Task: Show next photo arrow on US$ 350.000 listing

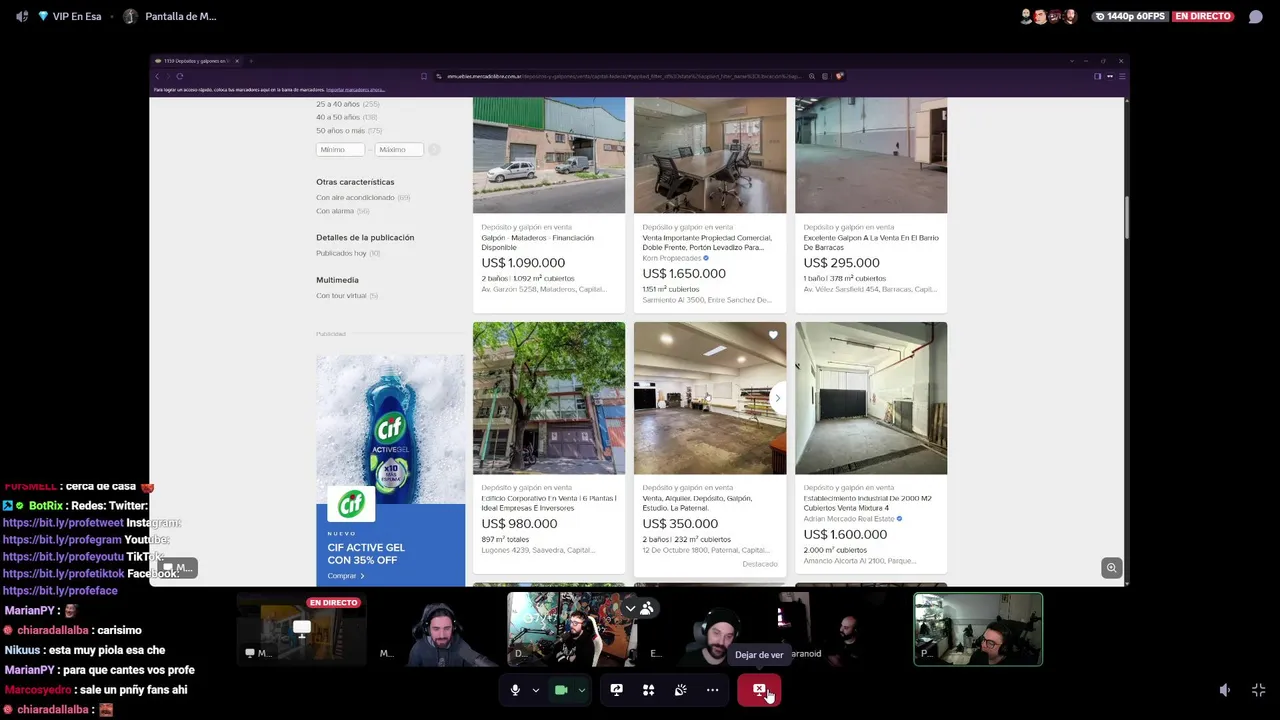Action: pyautogui.click(x=777, y=398)
